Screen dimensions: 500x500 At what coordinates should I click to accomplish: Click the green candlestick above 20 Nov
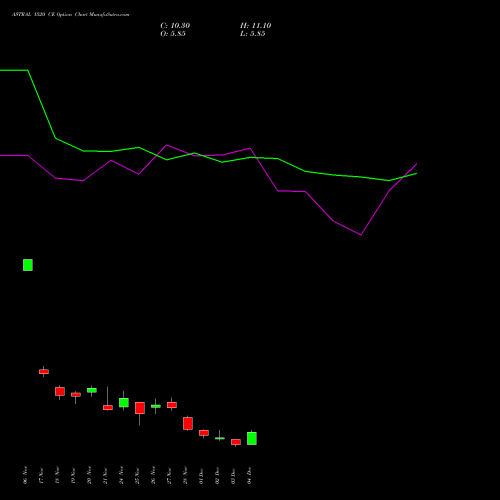pyautogui.click(x=92, y=390)
